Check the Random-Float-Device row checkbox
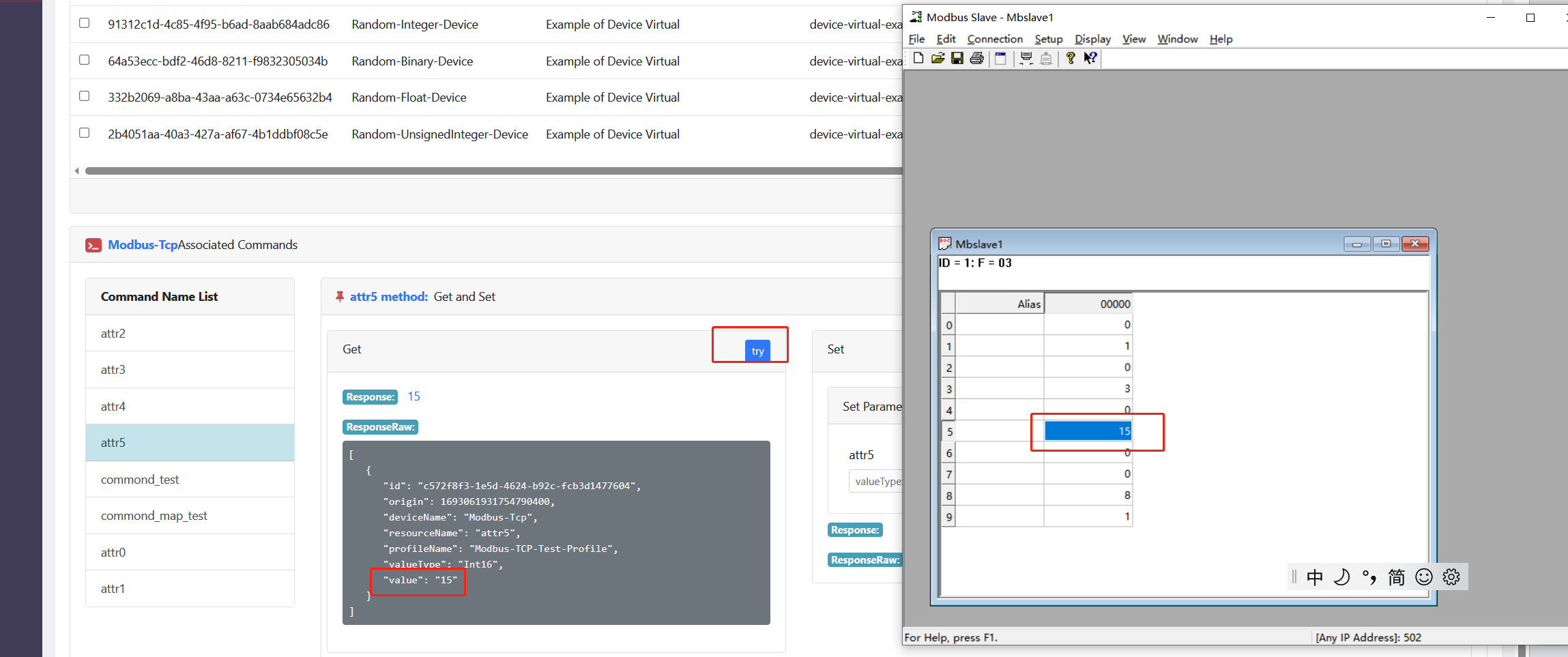The width and height of the screenshot is (1568, 657). (x=84, y=96)
